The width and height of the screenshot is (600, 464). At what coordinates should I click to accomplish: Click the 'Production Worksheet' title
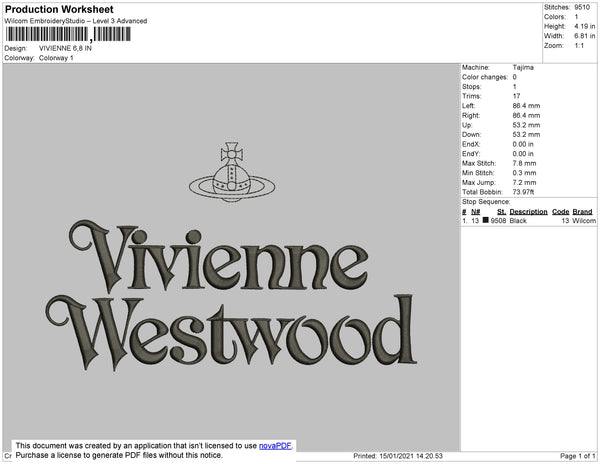(59, 10)
